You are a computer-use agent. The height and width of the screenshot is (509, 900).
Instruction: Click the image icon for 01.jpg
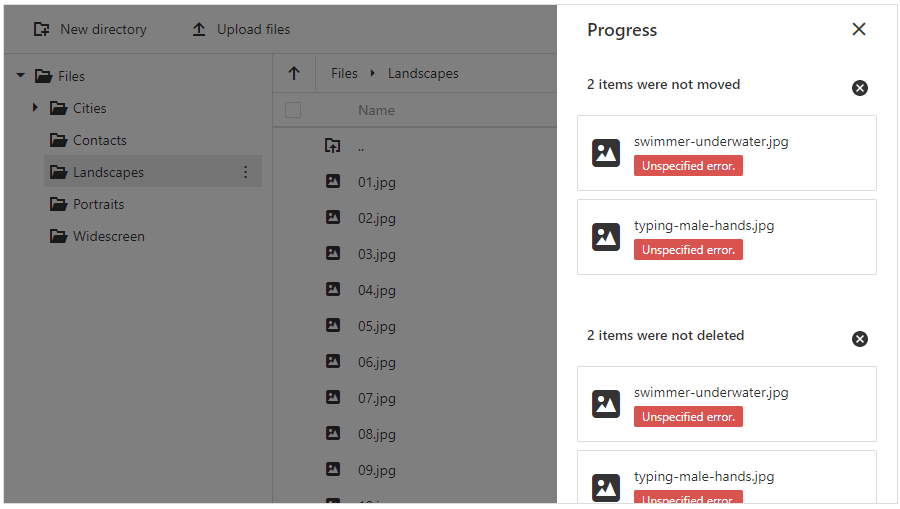pyautogui.click(x=333, y=182)
